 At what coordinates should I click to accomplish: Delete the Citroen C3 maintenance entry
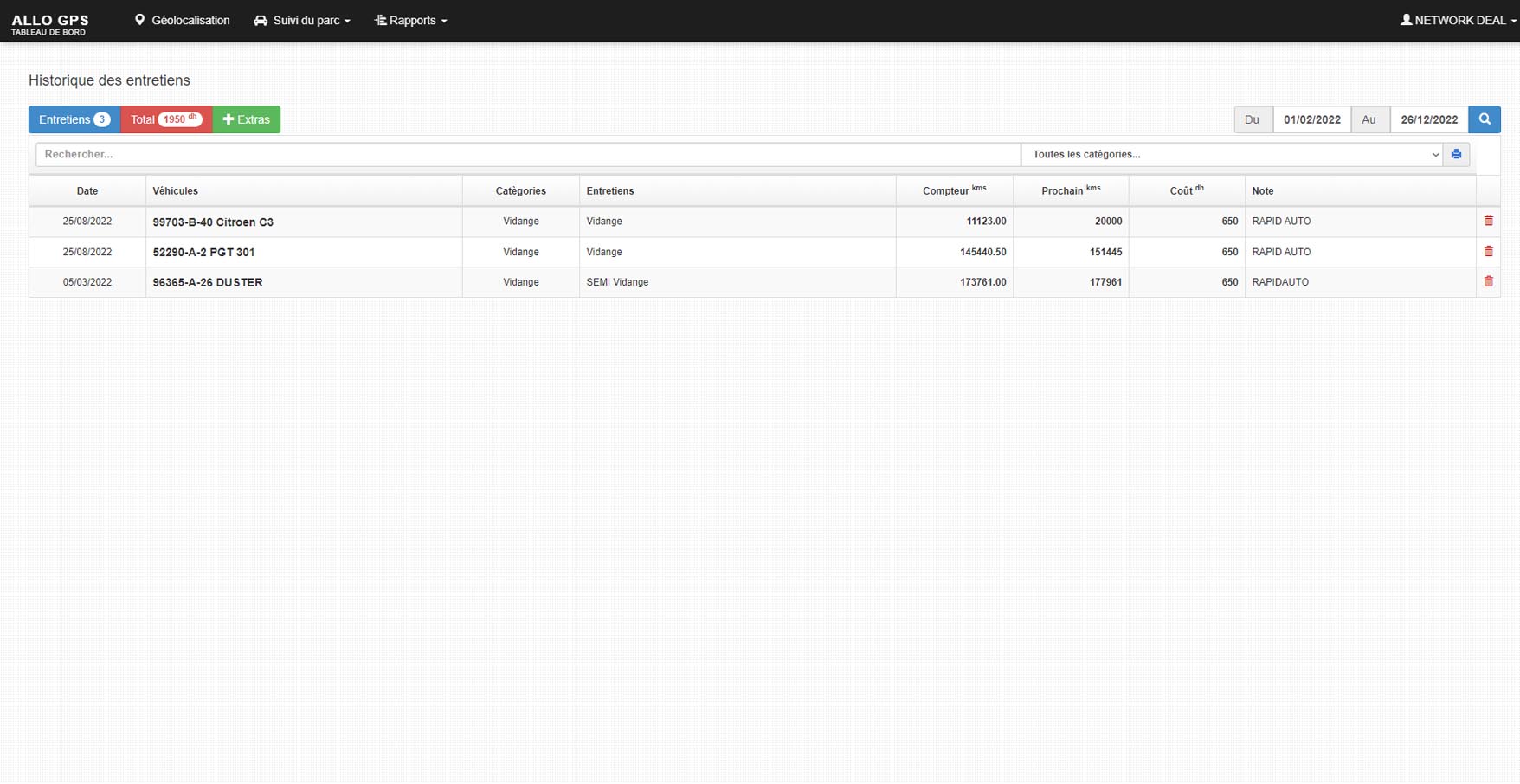tap(1488, 221)
